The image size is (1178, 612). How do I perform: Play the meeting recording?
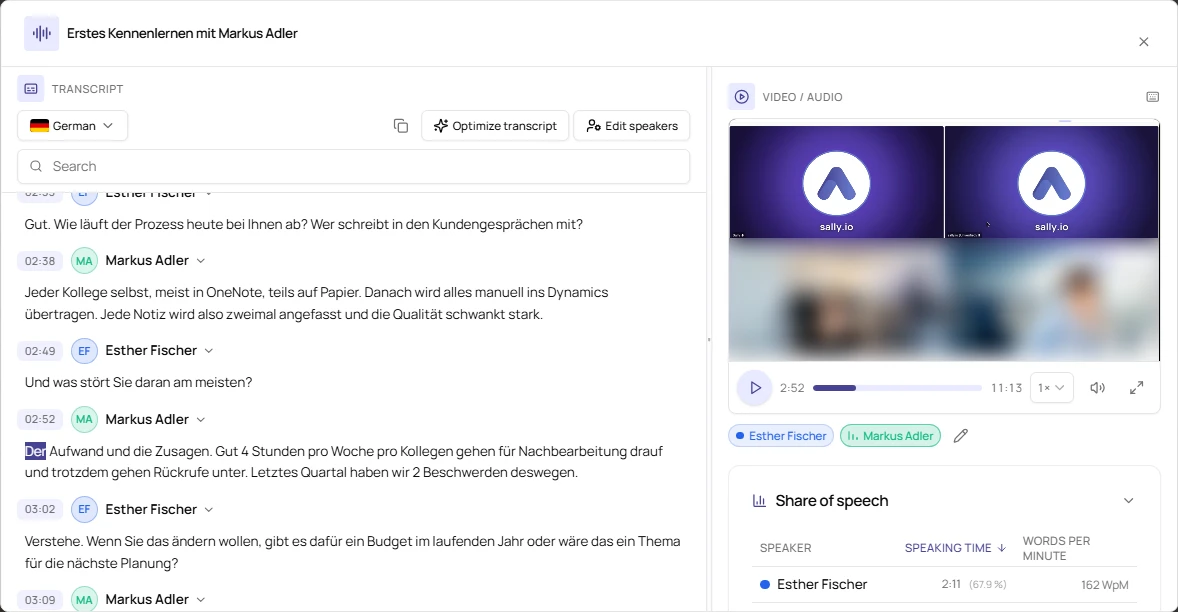755,387
